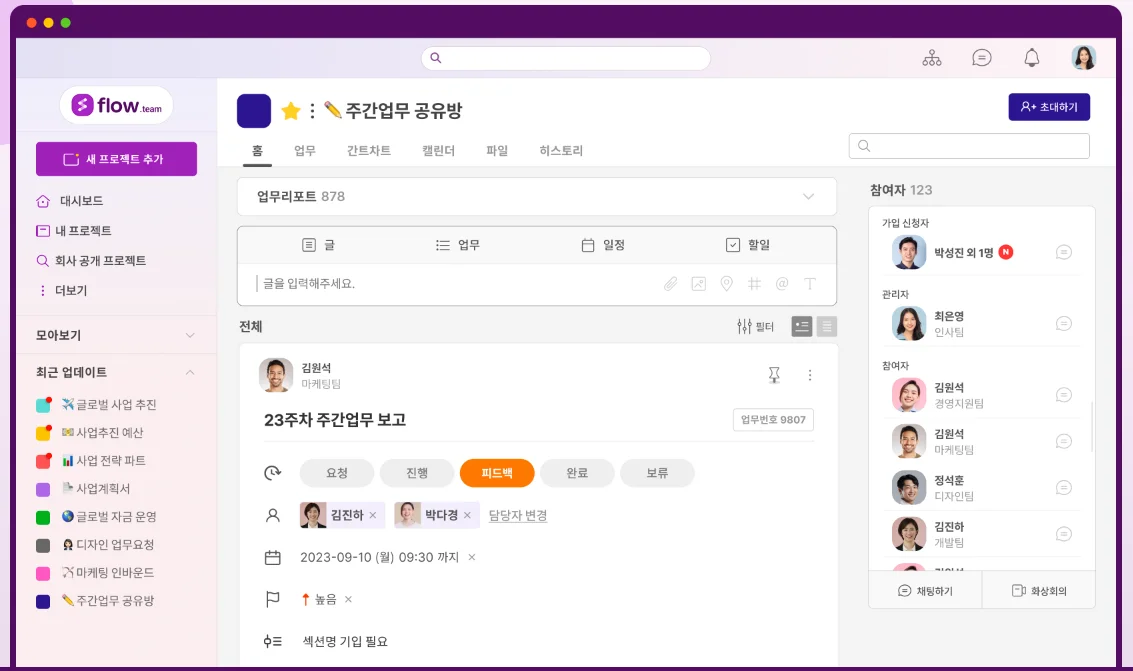The width and height of the screenshot is (1133, 671).
Task: Collapse the 최근 업데이트 list
Action: (x=191, y=372)
